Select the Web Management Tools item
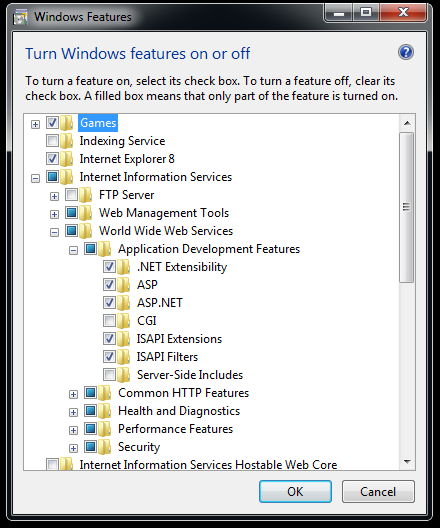The height and width of the screenshot is (528, 440). coord(164,213)
